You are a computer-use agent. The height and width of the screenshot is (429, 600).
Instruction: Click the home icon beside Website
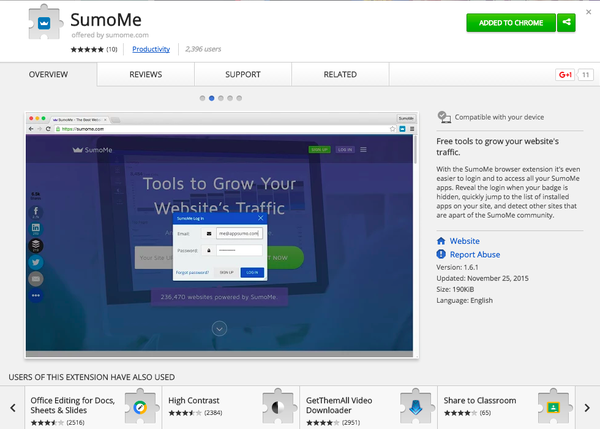click(x=441, y=241)
